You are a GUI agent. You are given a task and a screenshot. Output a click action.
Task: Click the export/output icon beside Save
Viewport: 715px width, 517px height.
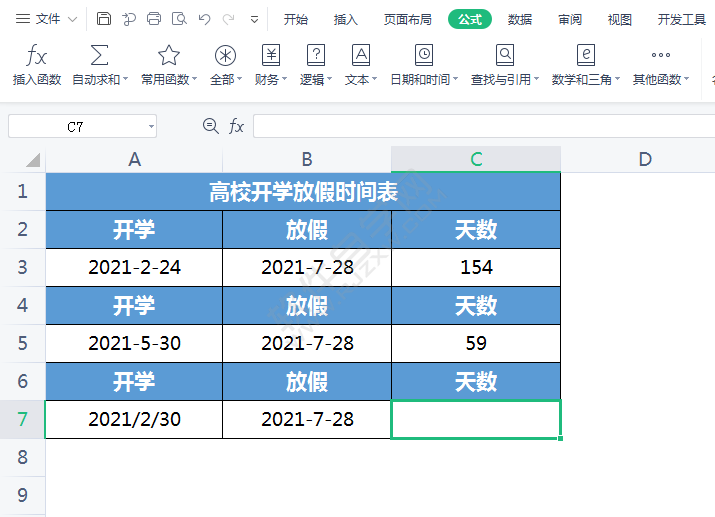129,19
